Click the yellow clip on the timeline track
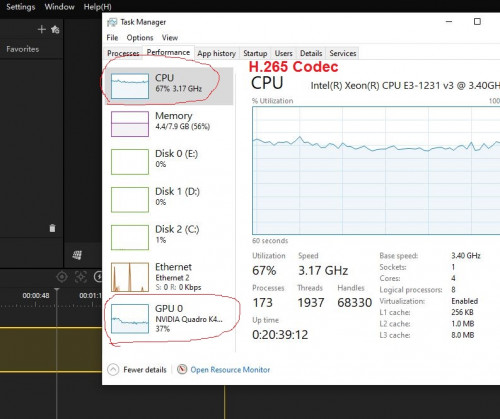The width and height of the screenshot is (500, 419). 51,350
